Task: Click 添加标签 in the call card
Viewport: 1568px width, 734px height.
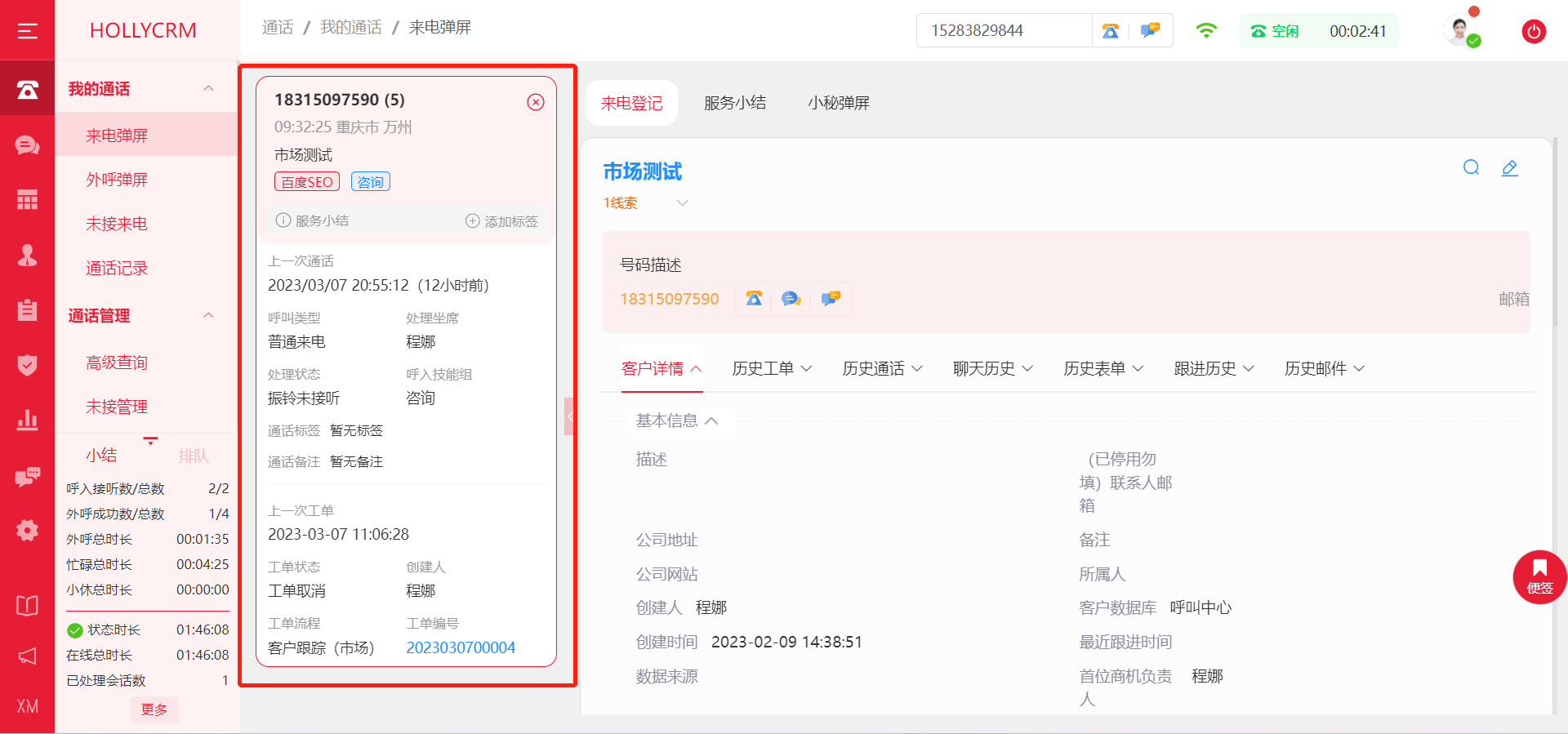Action: [501, 221]
